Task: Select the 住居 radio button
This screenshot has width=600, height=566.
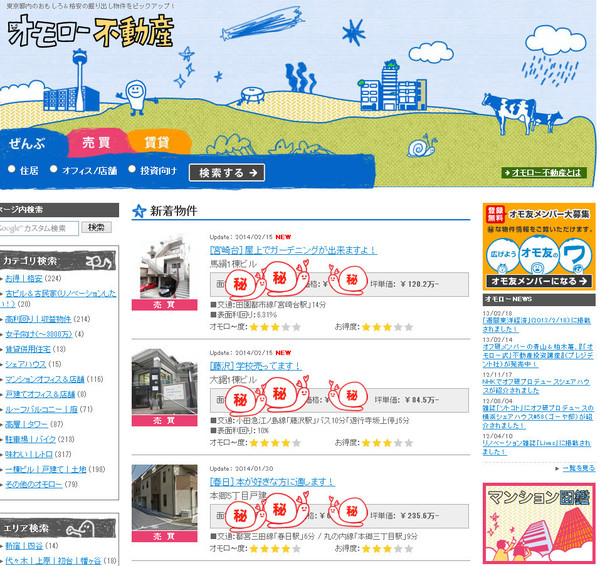Action: pos(12,170)
